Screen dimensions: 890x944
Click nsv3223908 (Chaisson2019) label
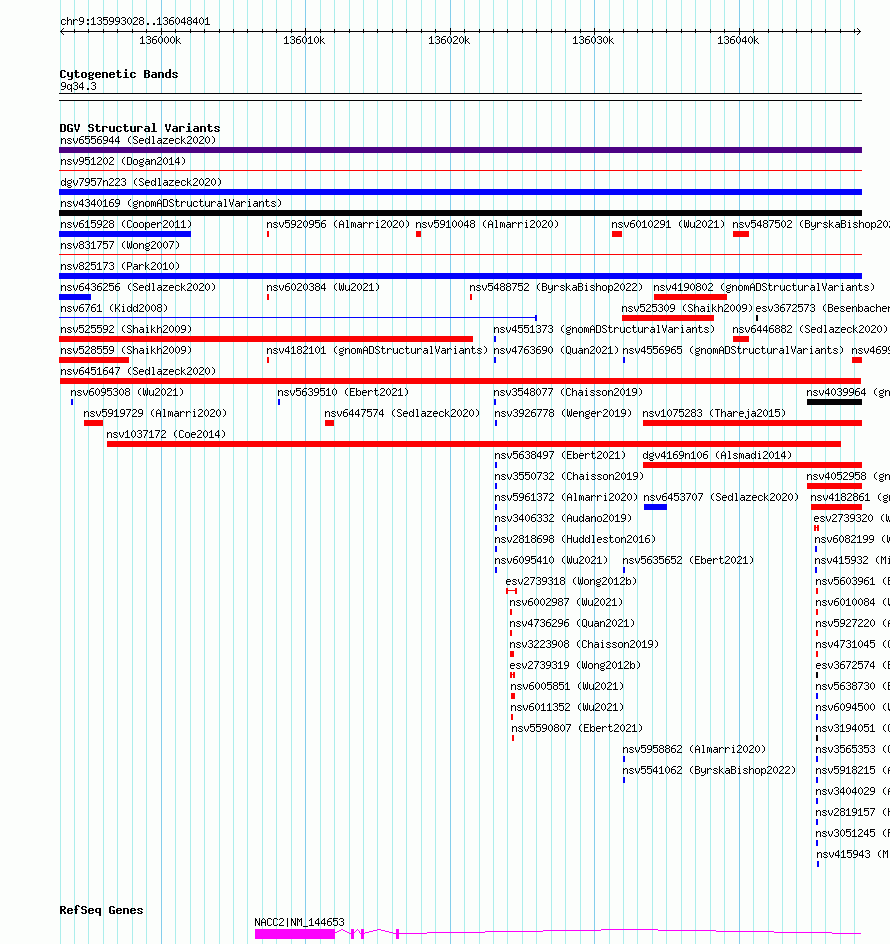(x=585, y=645)
